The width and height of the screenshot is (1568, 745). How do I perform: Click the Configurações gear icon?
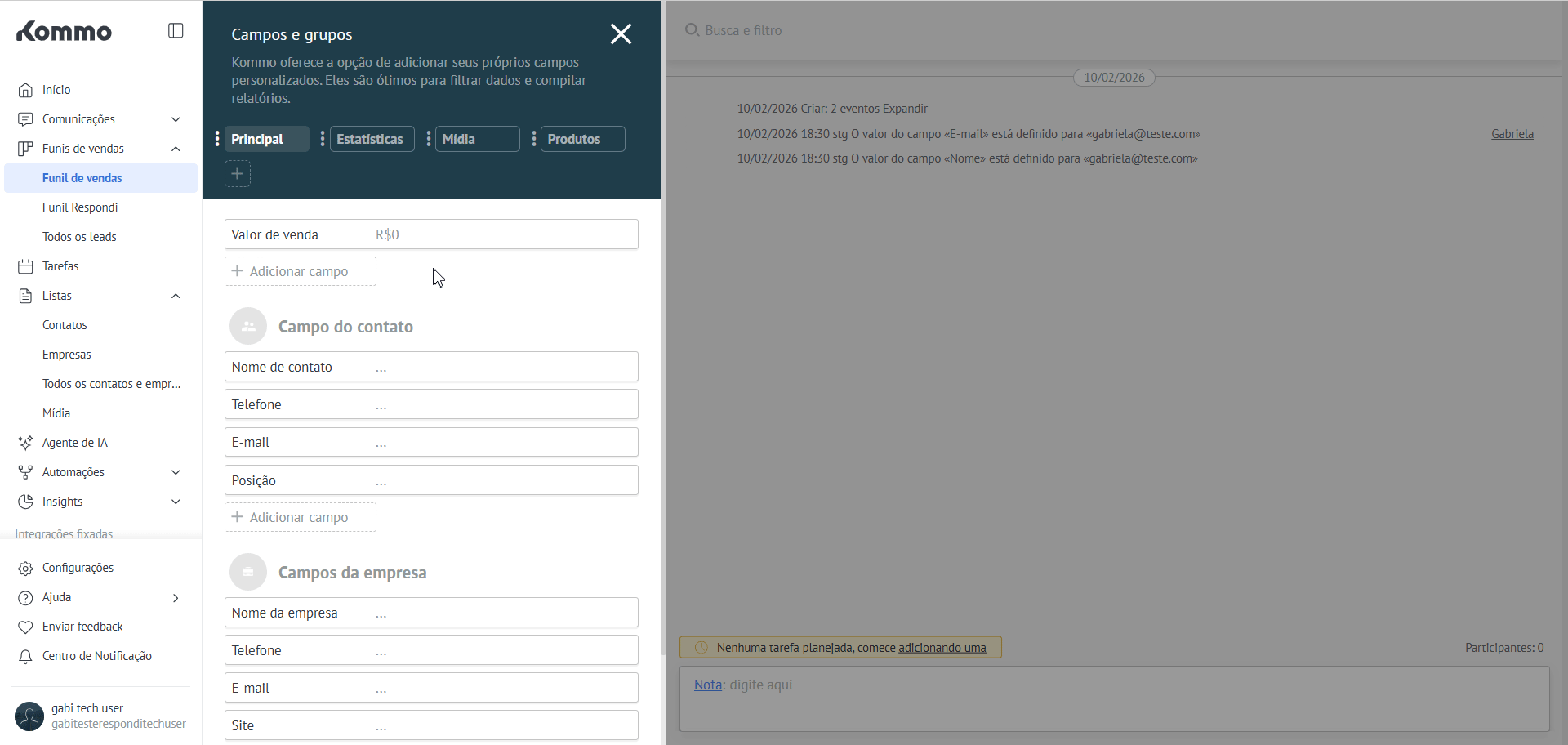pyautogui.click(x=25, y=568)
